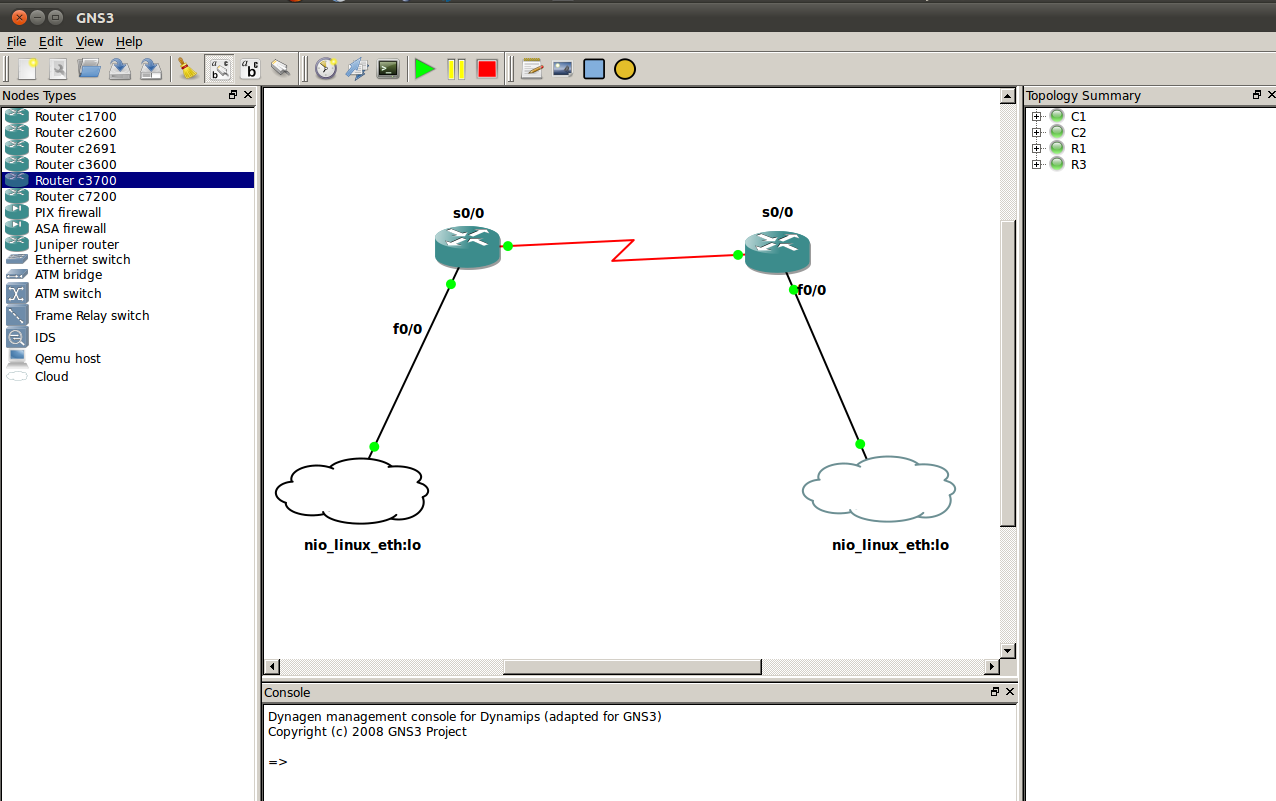The height and width of the screenshot is (801, 1276).
Task: Click the left router on the canvas
Action: tap(467, 246)
